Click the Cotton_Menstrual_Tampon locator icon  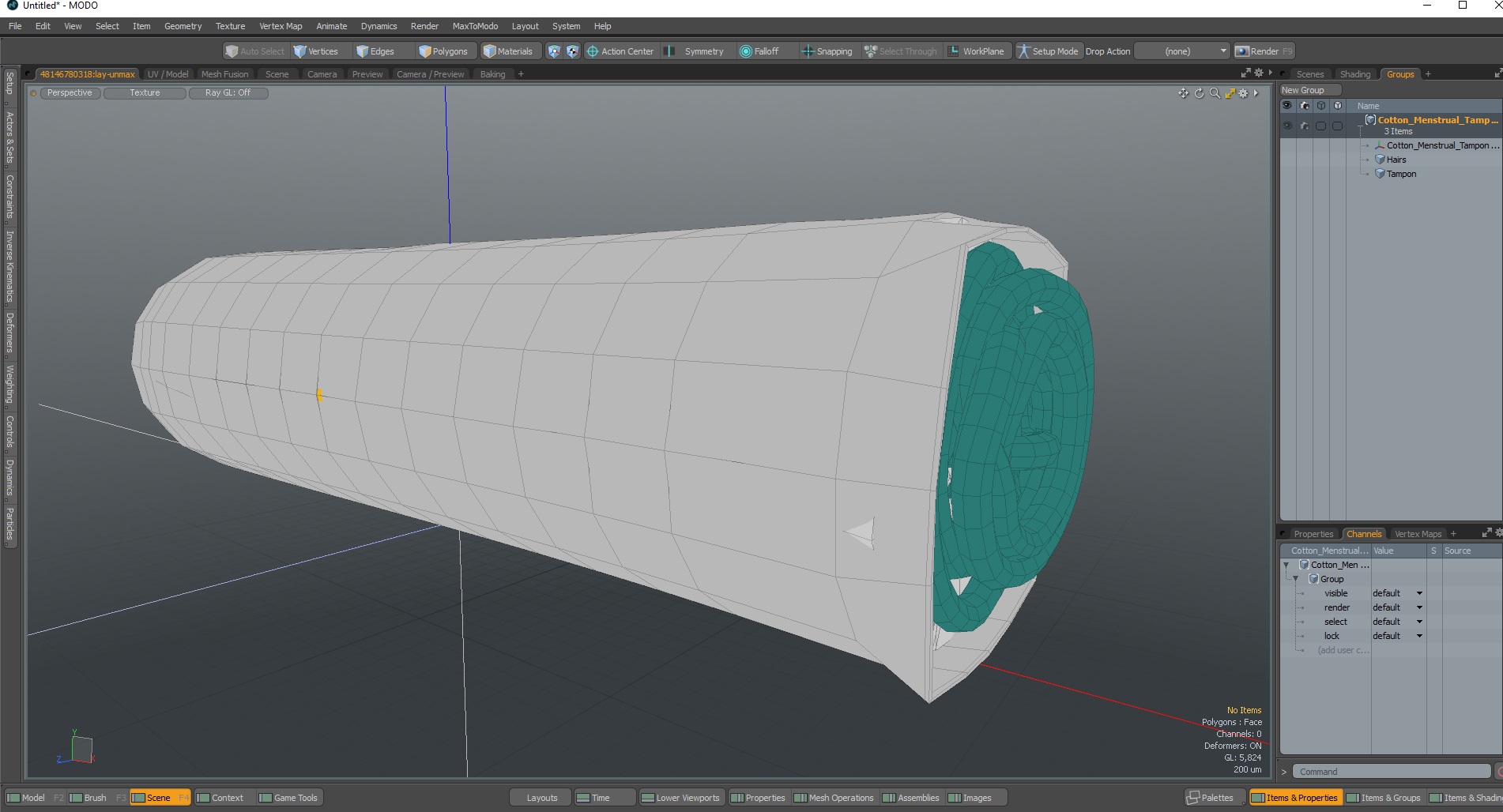[x=1380, y=145]
